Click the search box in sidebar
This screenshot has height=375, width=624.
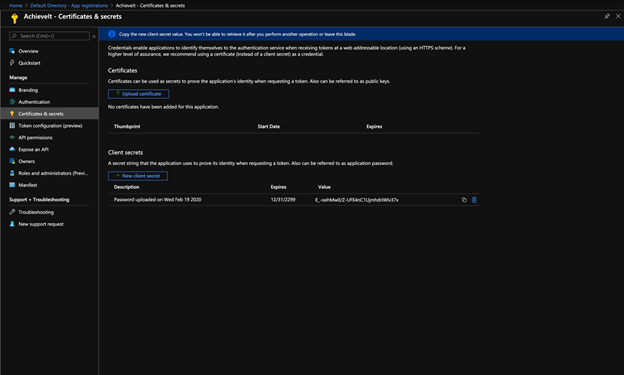[49, 36]
